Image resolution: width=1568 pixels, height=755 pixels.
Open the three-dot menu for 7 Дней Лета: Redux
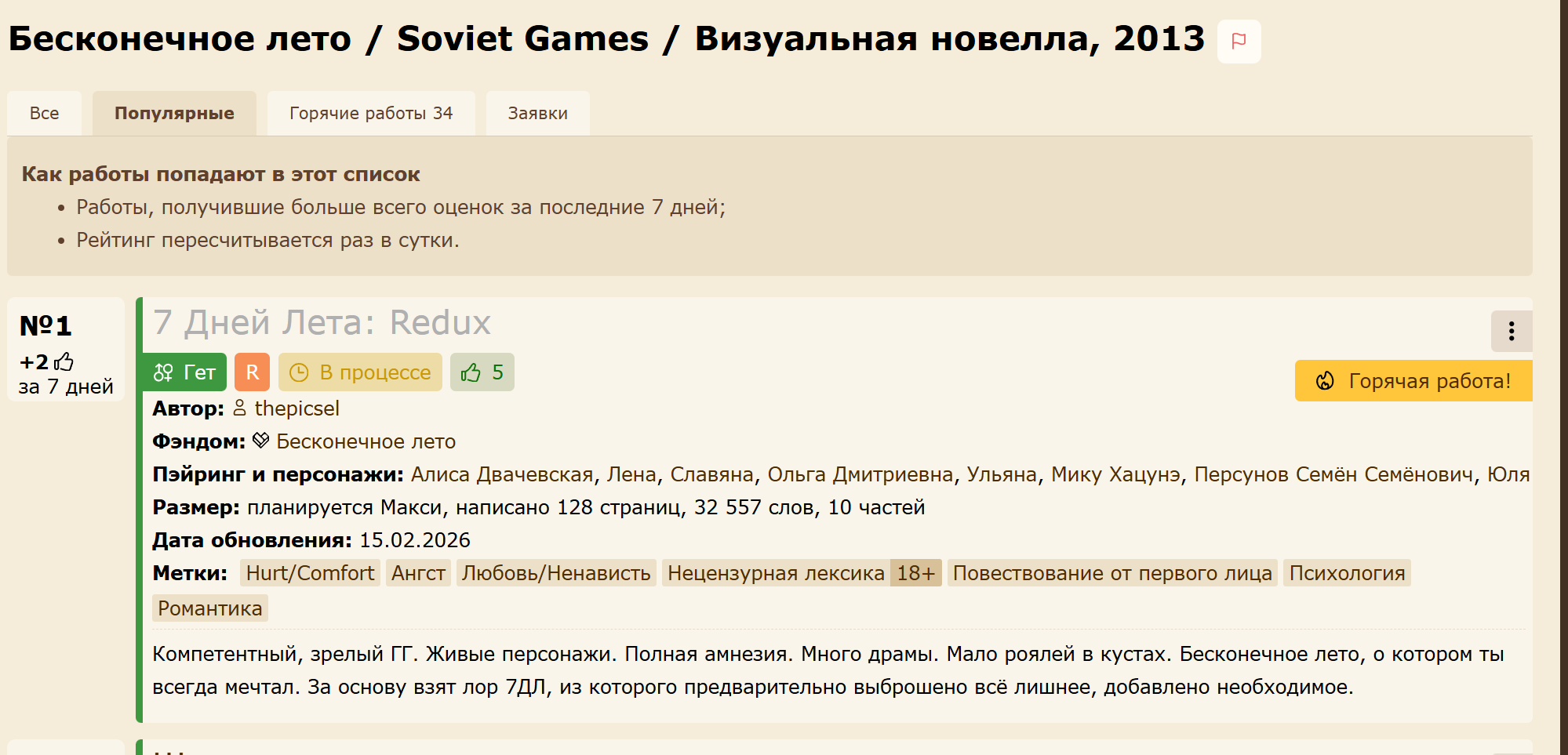tap(1511, 331)
